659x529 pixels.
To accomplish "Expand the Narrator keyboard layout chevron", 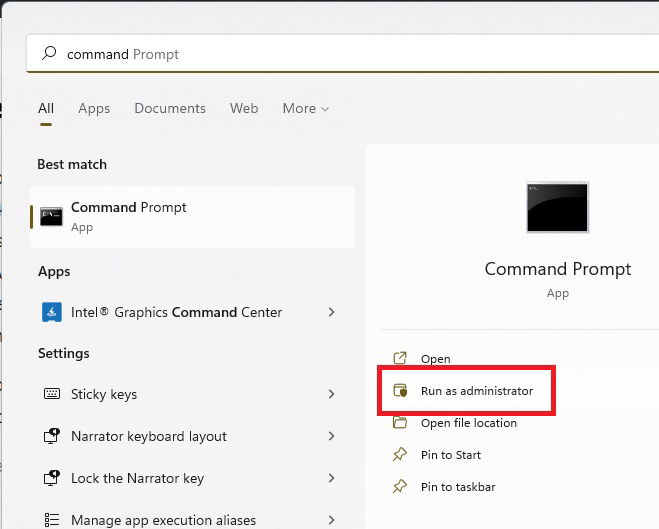I will (332, 436).
